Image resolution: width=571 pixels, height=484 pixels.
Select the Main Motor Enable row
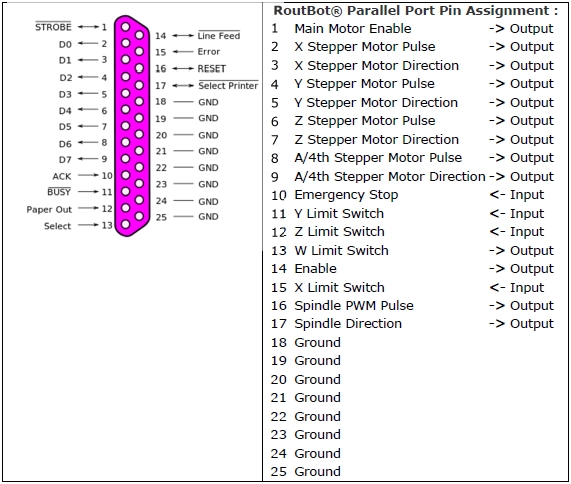coord(412,28)
